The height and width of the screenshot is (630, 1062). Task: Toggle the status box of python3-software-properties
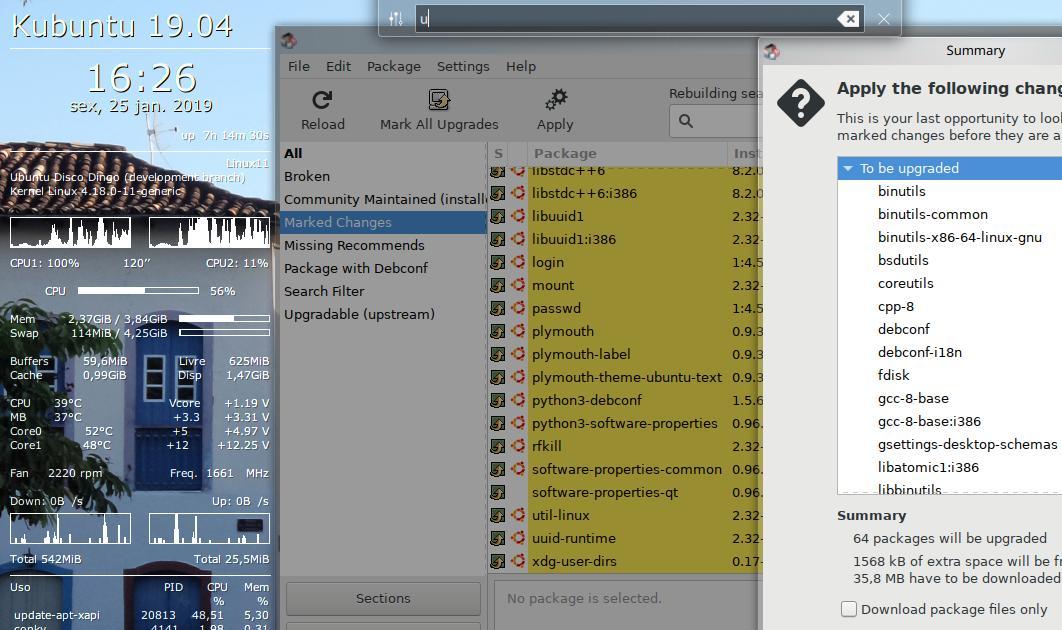(x=498, y=423)
